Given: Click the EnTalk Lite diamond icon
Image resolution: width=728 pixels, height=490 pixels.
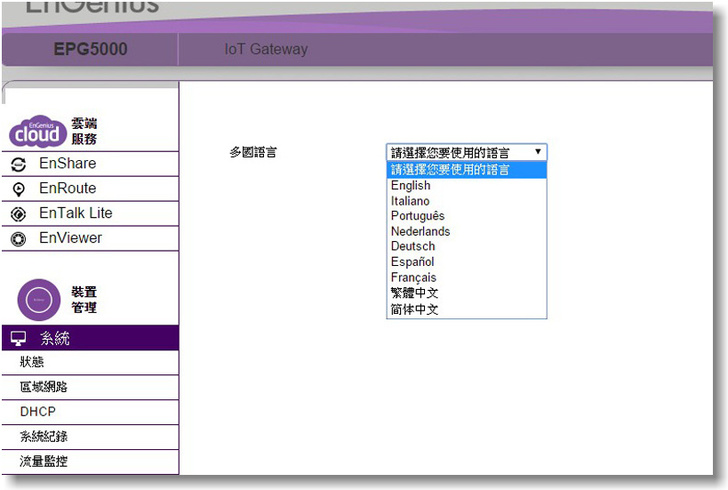Looking at the screenshot, I should tap(18, 214).
